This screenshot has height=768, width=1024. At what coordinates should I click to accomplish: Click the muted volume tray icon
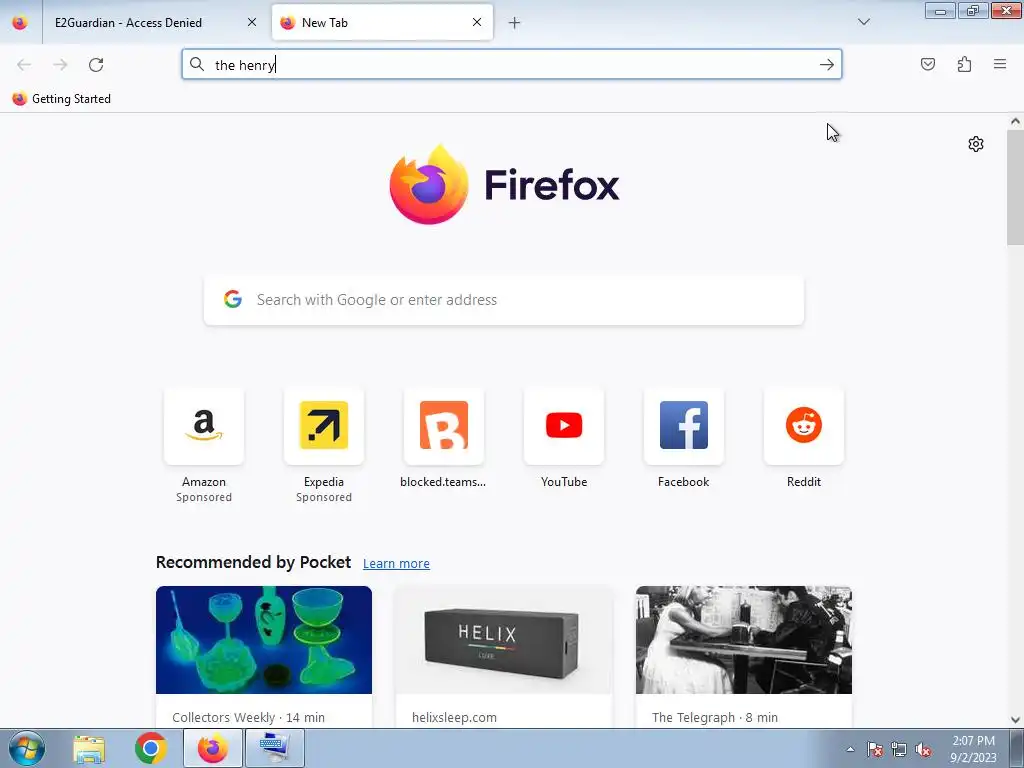(923, 750)
